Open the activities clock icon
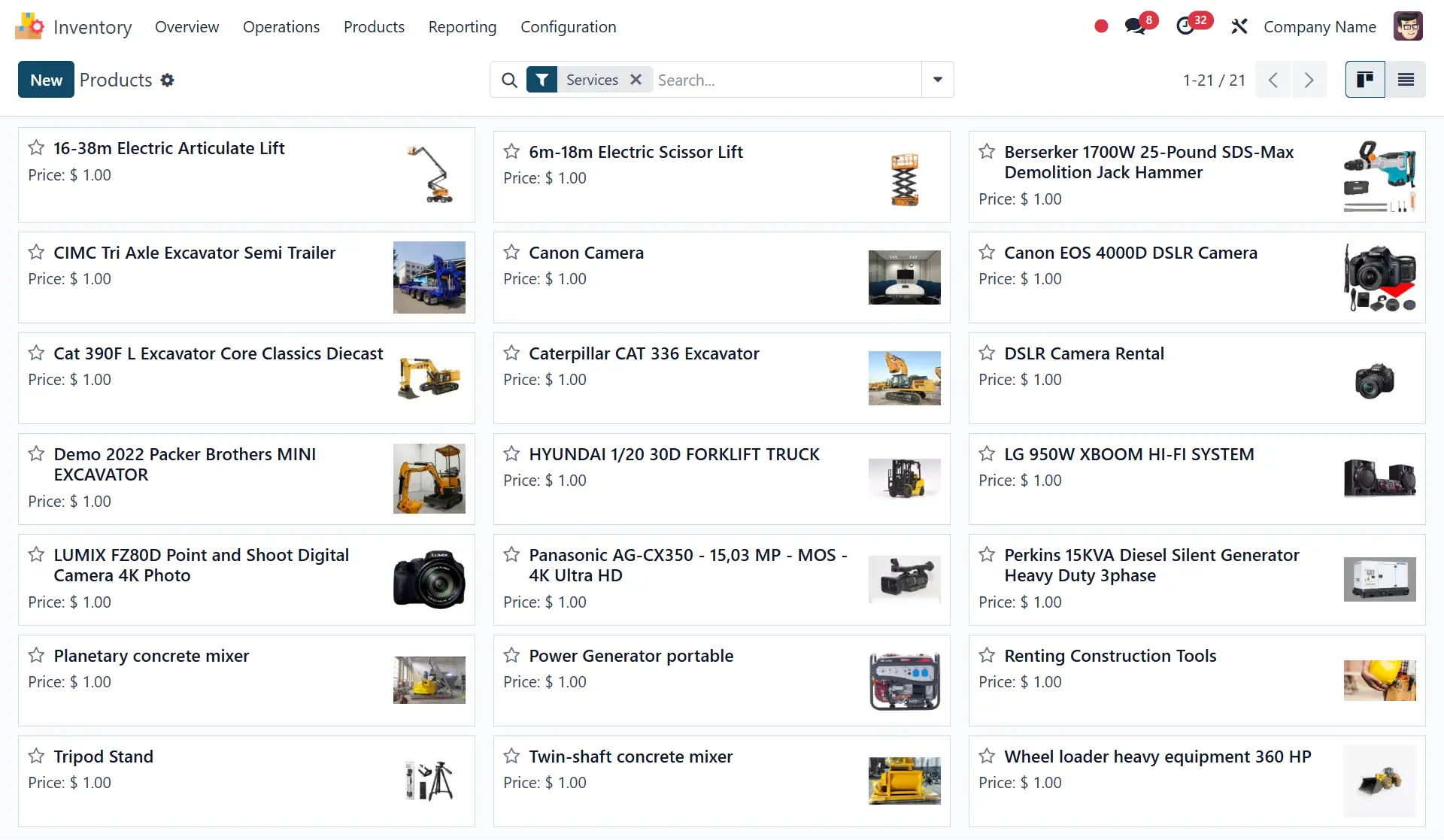Image resolution: width=1444 pixels, height=840 pixels. (x=1185, y=26)
